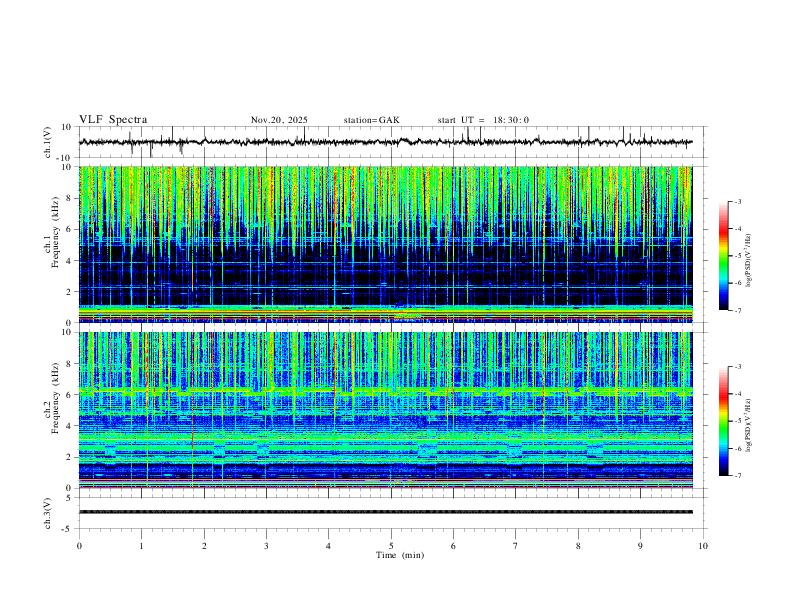Image resolution: width=792 pixels, height=612 pixels.
Task: Click the ch.3 flat black voltage trace
Action: point(385,512)
